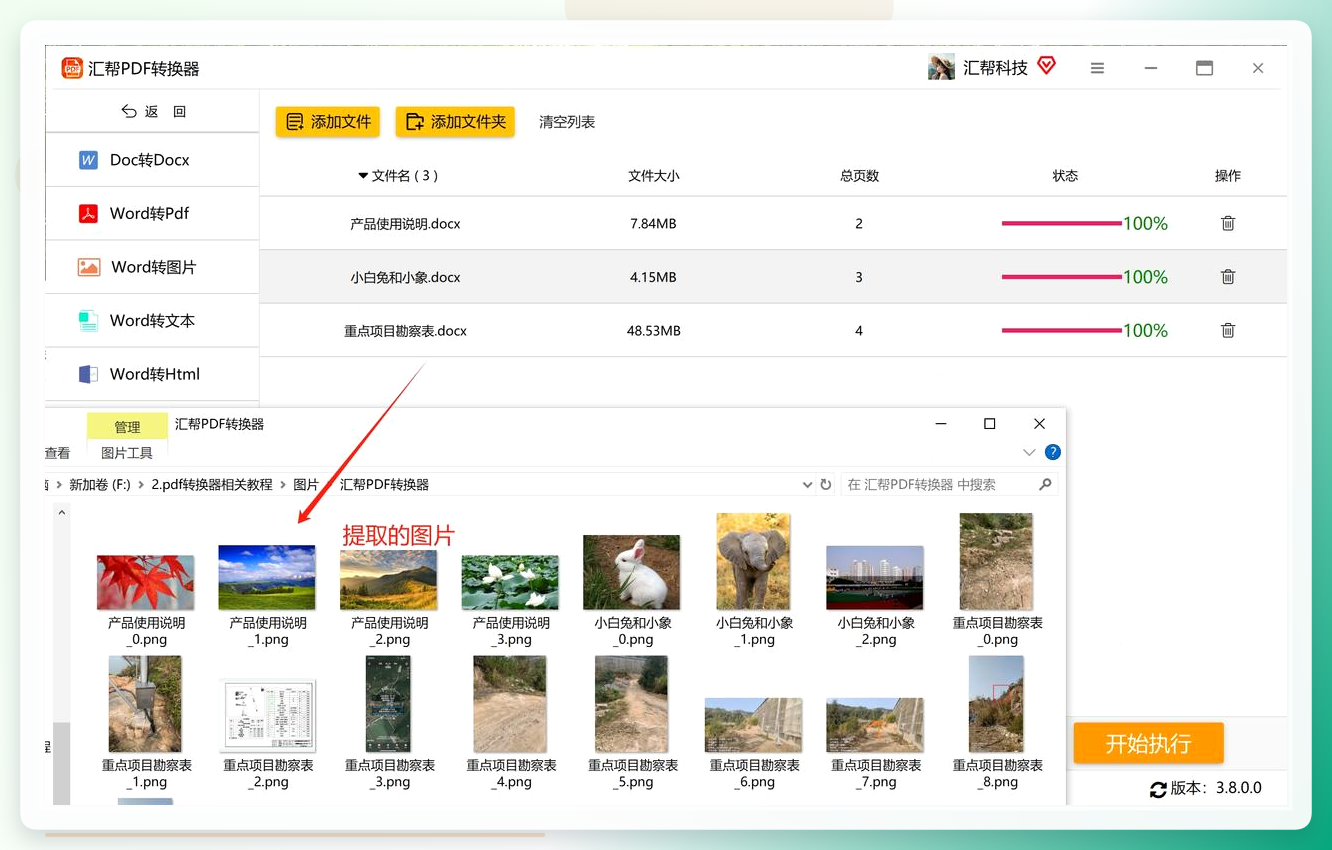Select Word转图片 in the sidebar
1332x850 pixels.
[152, 267]
